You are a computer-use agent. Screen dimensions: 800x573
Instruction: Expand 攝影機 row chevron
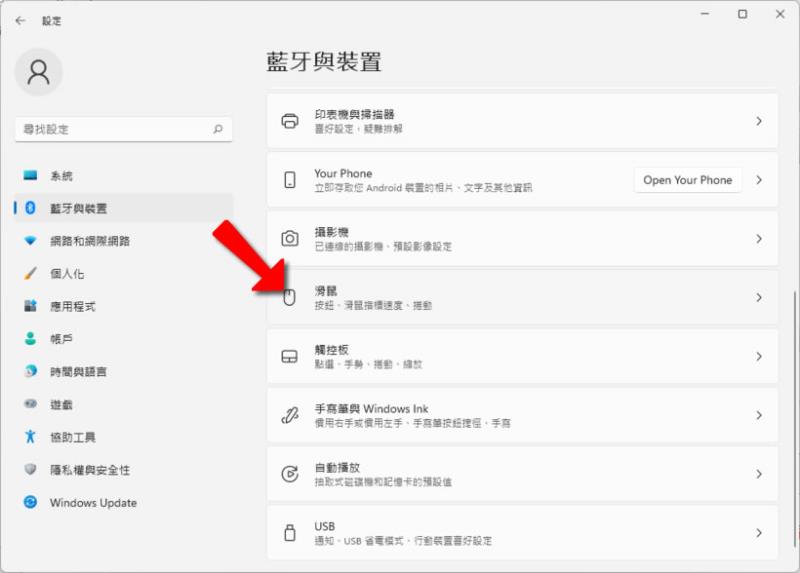(759, 238)
